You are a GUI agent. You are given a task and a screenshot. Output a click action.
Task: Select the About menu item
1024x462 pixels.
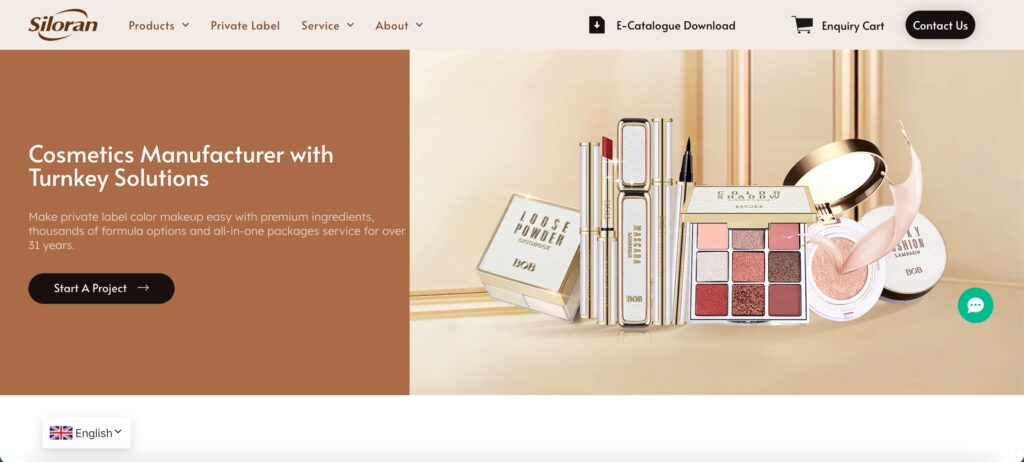tap(392, 25)
